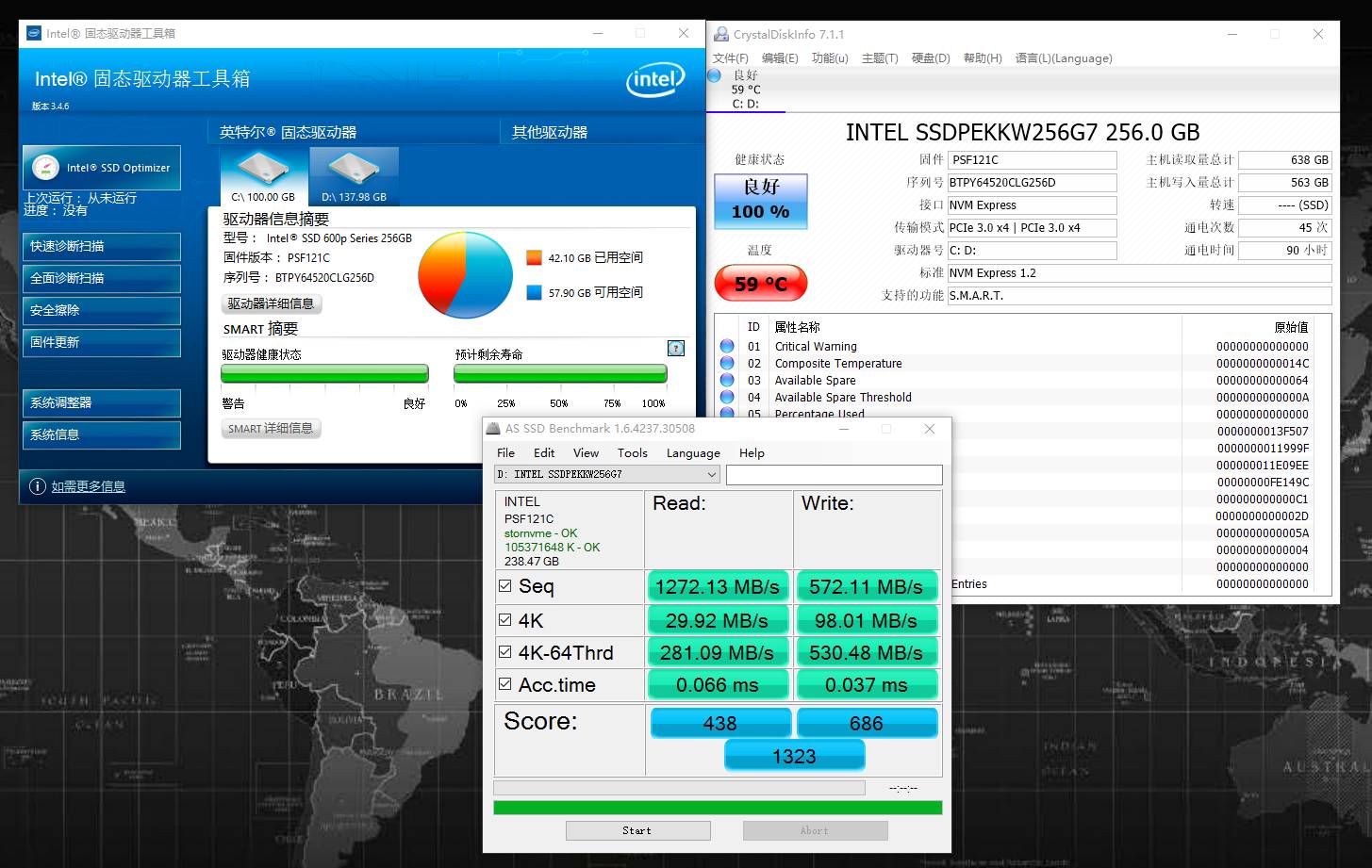The width and height of the screenshot is (1372, 868).
Task: Click the write score 686
Action: pos(867,723)
